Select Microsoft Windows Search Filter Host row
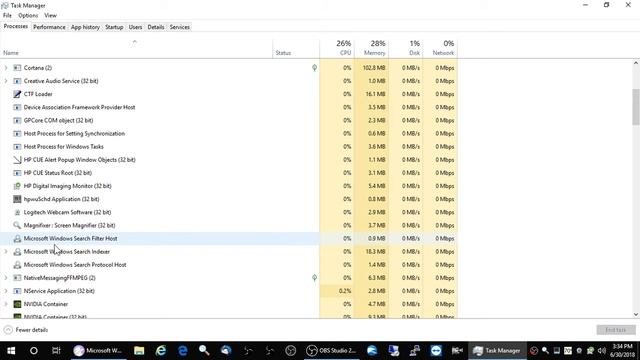The image size is (640, 360). [x=229, y=238]
